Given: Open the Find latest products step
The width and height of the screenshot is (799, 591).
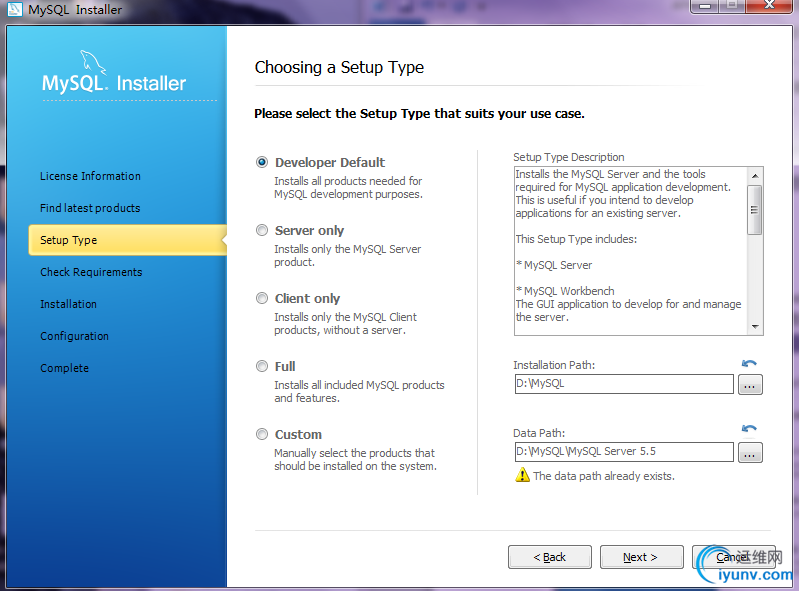Looking at the screenshot, I should pyautogui.click(x=90, y=208).
